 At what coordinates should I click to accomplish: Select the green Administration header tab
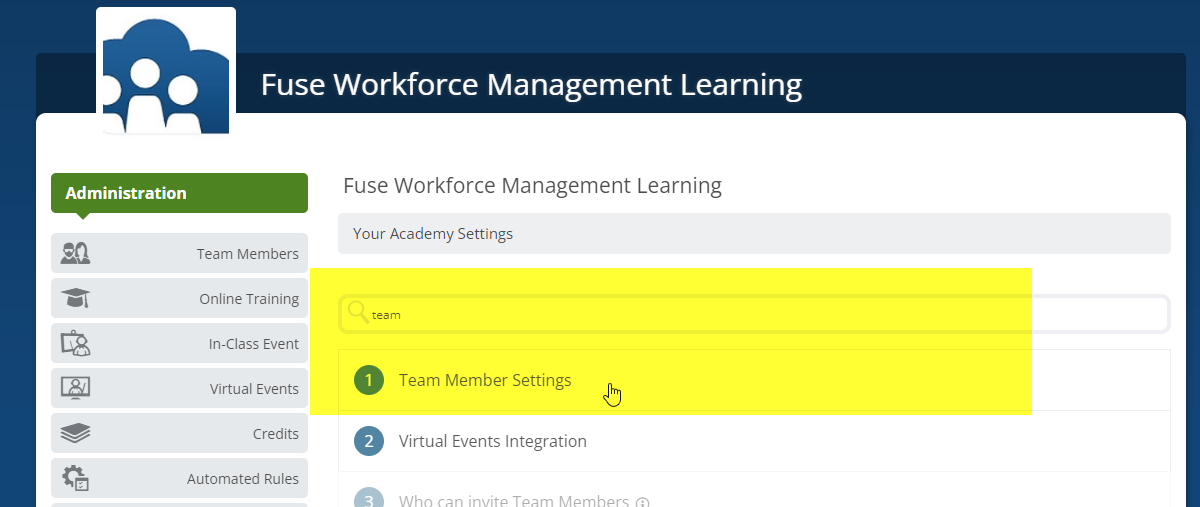tap(179, 193)
